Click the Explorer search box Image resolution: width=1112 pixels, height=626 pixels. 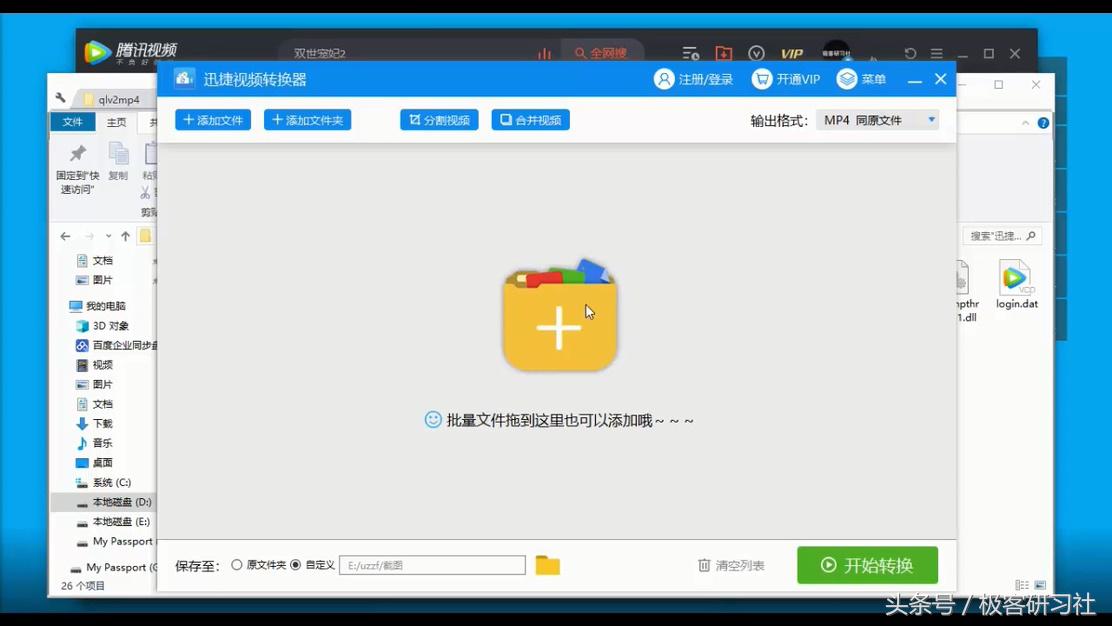click(x=1001, y=236)
